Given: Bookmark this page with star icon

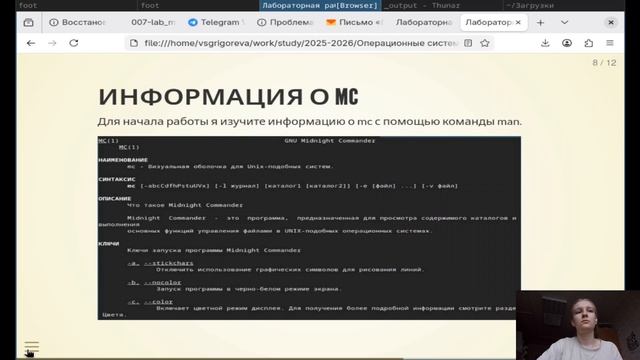Looking at the screenshot, I should pyautogui.click(x=485, y=43).
